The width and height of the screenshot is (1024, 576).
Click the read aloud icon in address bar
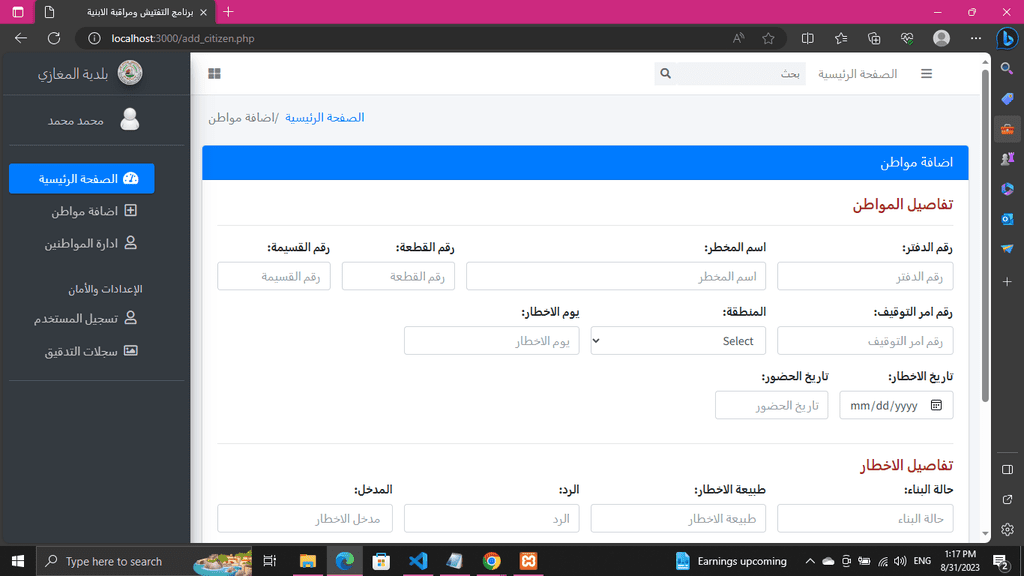pyautogui.click(x=739, y=39)
